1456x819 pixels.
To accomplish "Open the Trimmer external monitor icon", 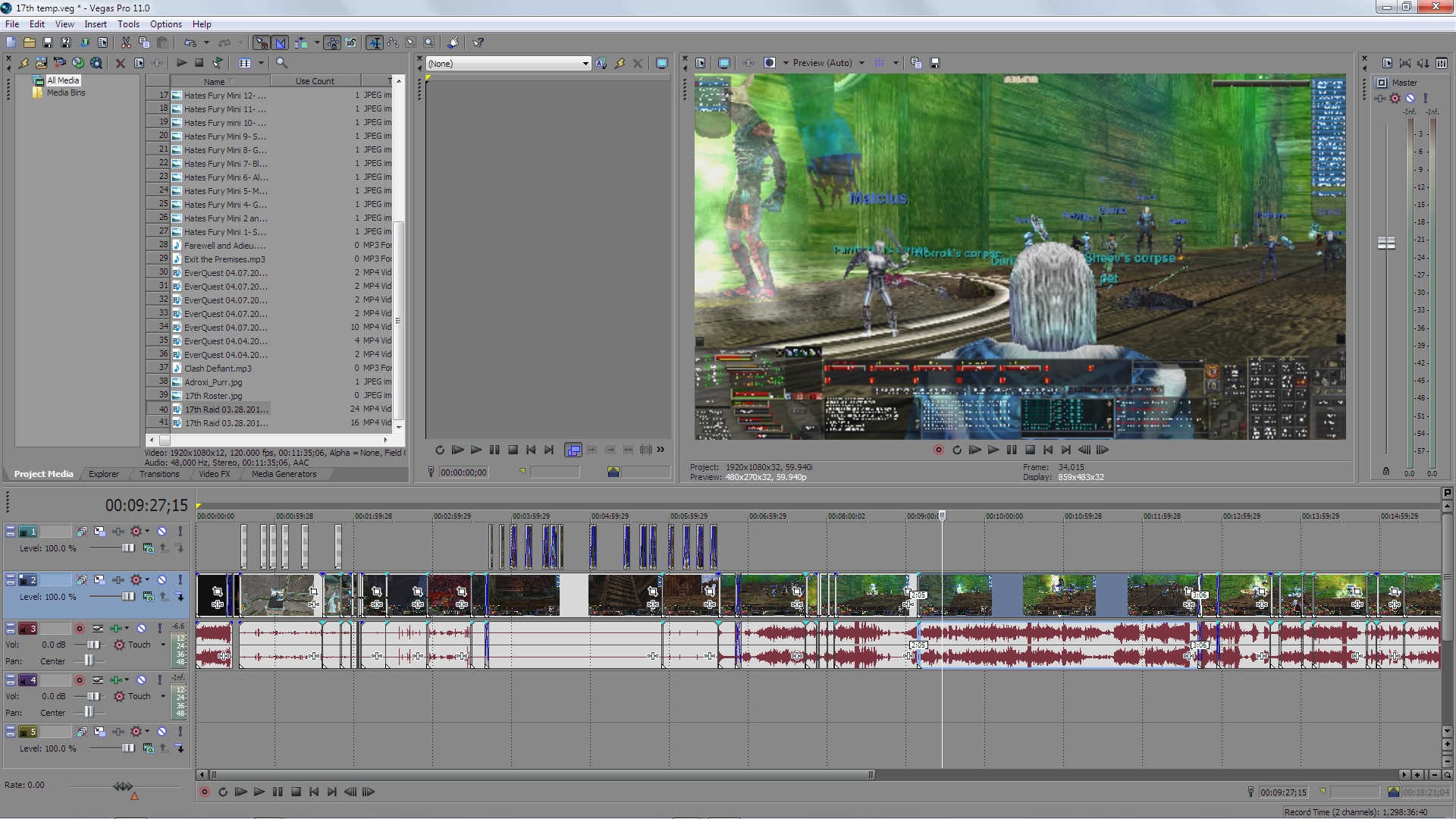I will tap(662, 63).
